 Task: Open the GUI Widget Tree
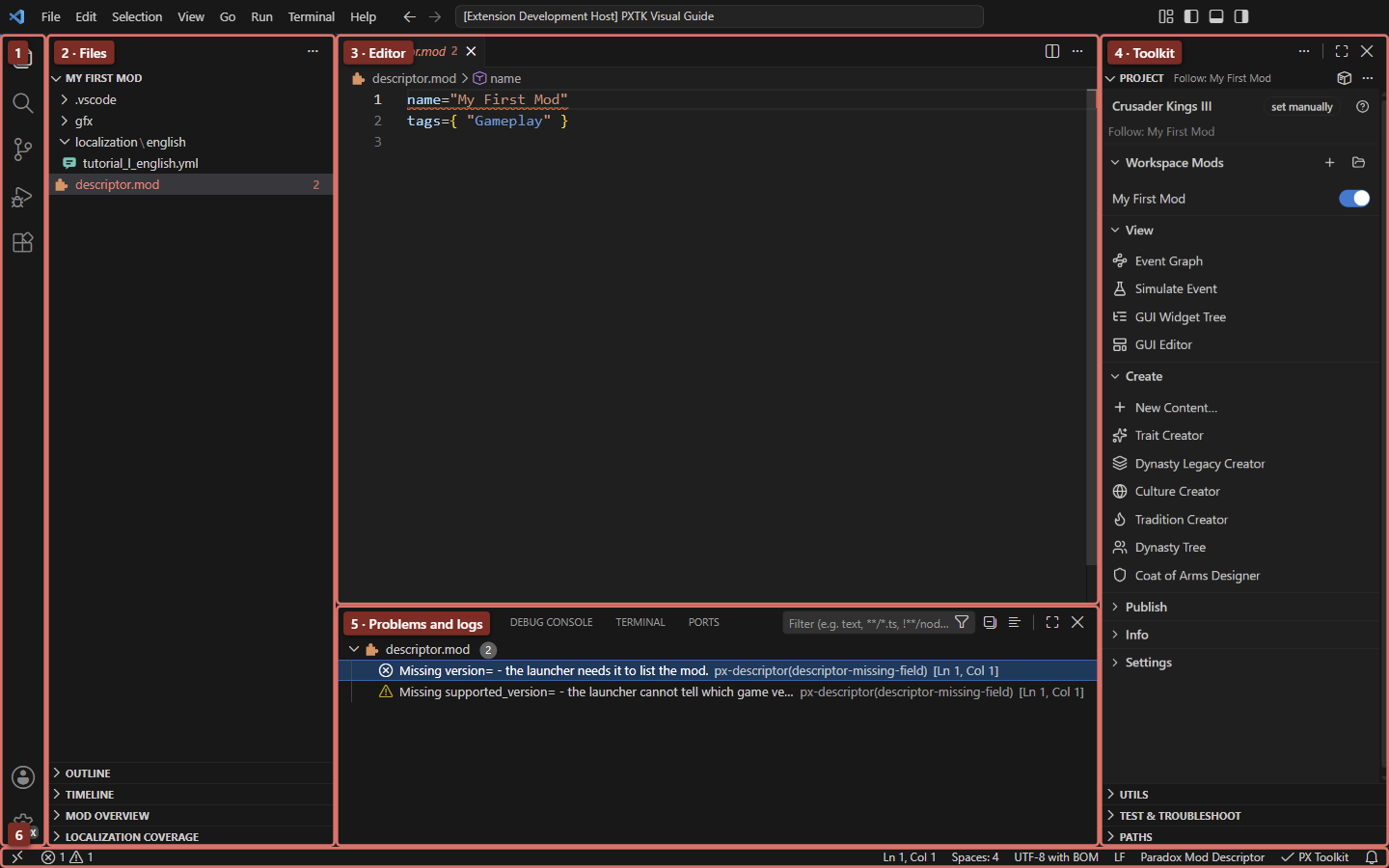(x=1180, y=316)
